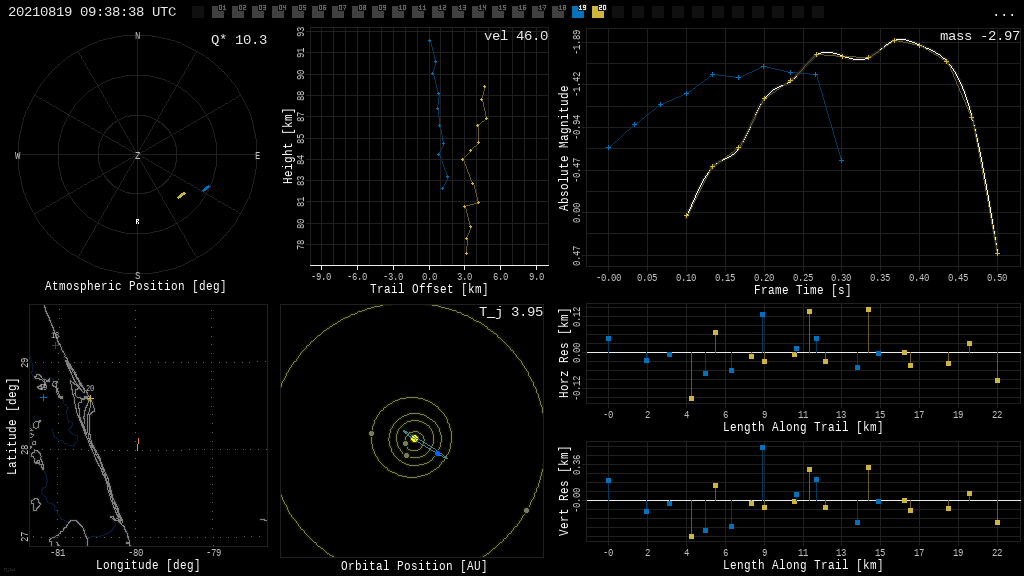Select the station 05 box

[x=298, y=12]
